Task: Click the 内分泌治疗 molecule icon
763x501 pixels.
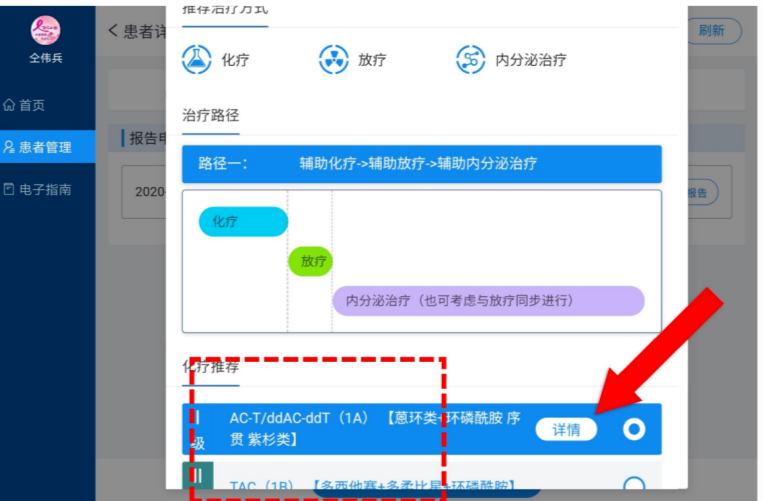Action: click(x=470, y=59)
